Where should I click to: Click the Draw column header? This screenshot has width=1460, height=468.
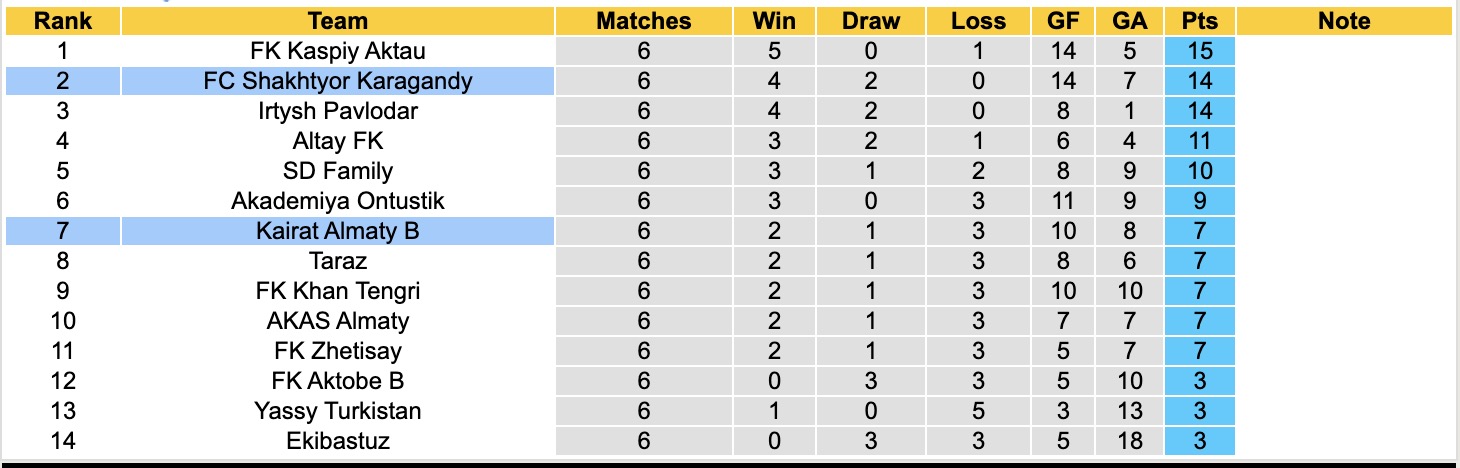point(870,21)
